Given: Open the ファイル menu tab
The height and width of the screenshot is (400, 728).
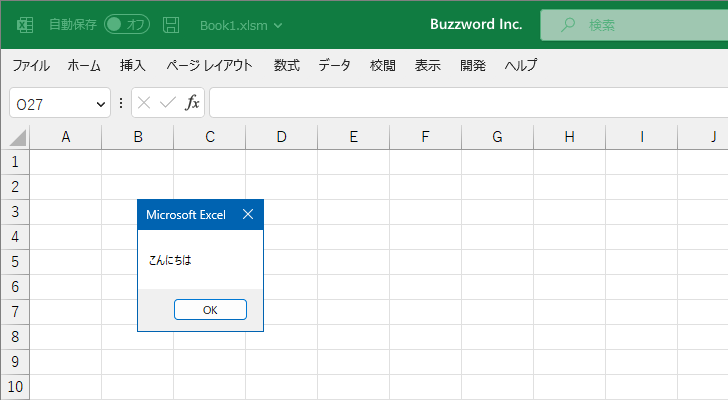Looking at the screenshot, I should [x=31, y=66].
